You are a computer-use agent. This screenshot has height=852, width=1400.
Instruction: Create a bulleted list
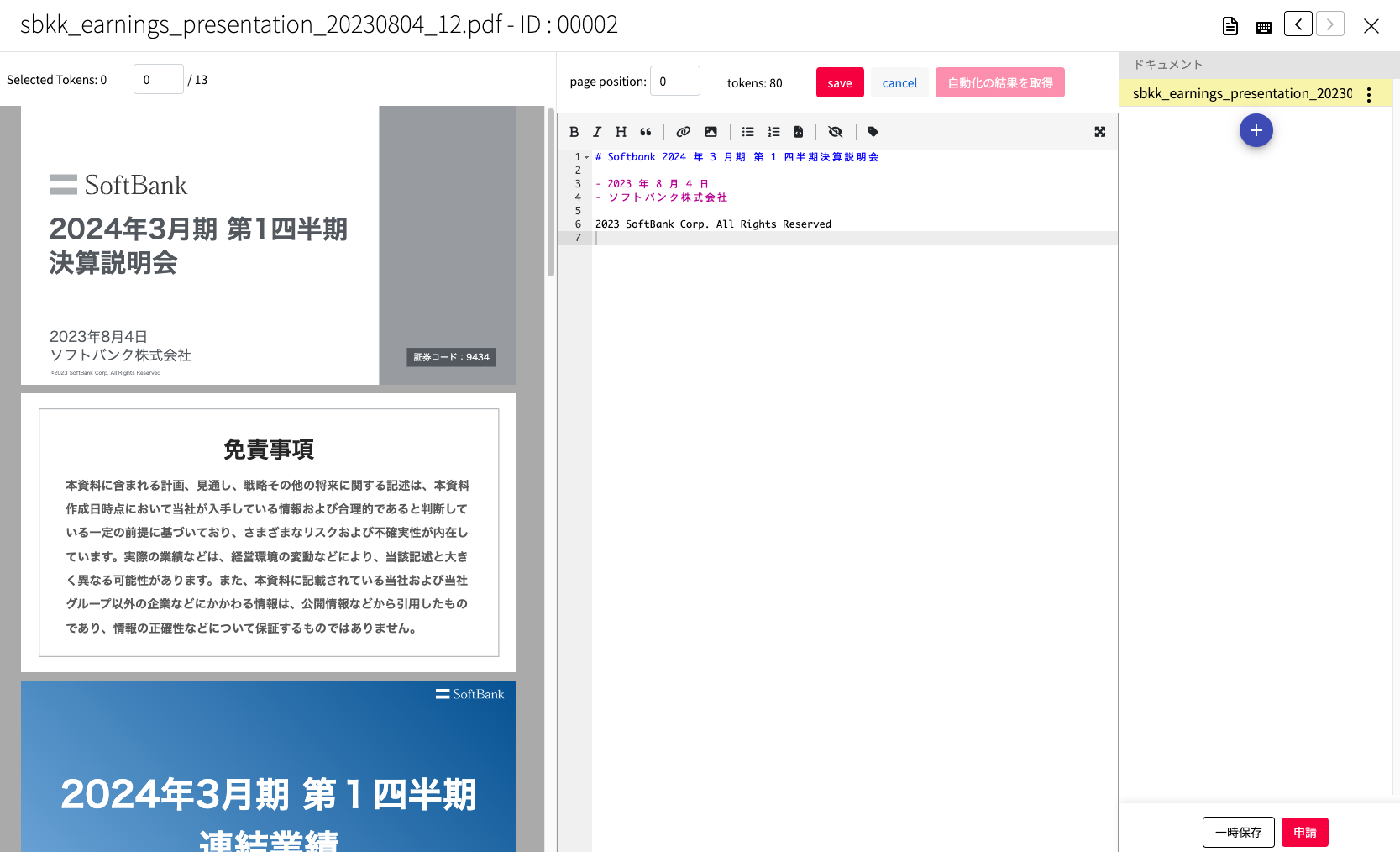coord(748,132)
